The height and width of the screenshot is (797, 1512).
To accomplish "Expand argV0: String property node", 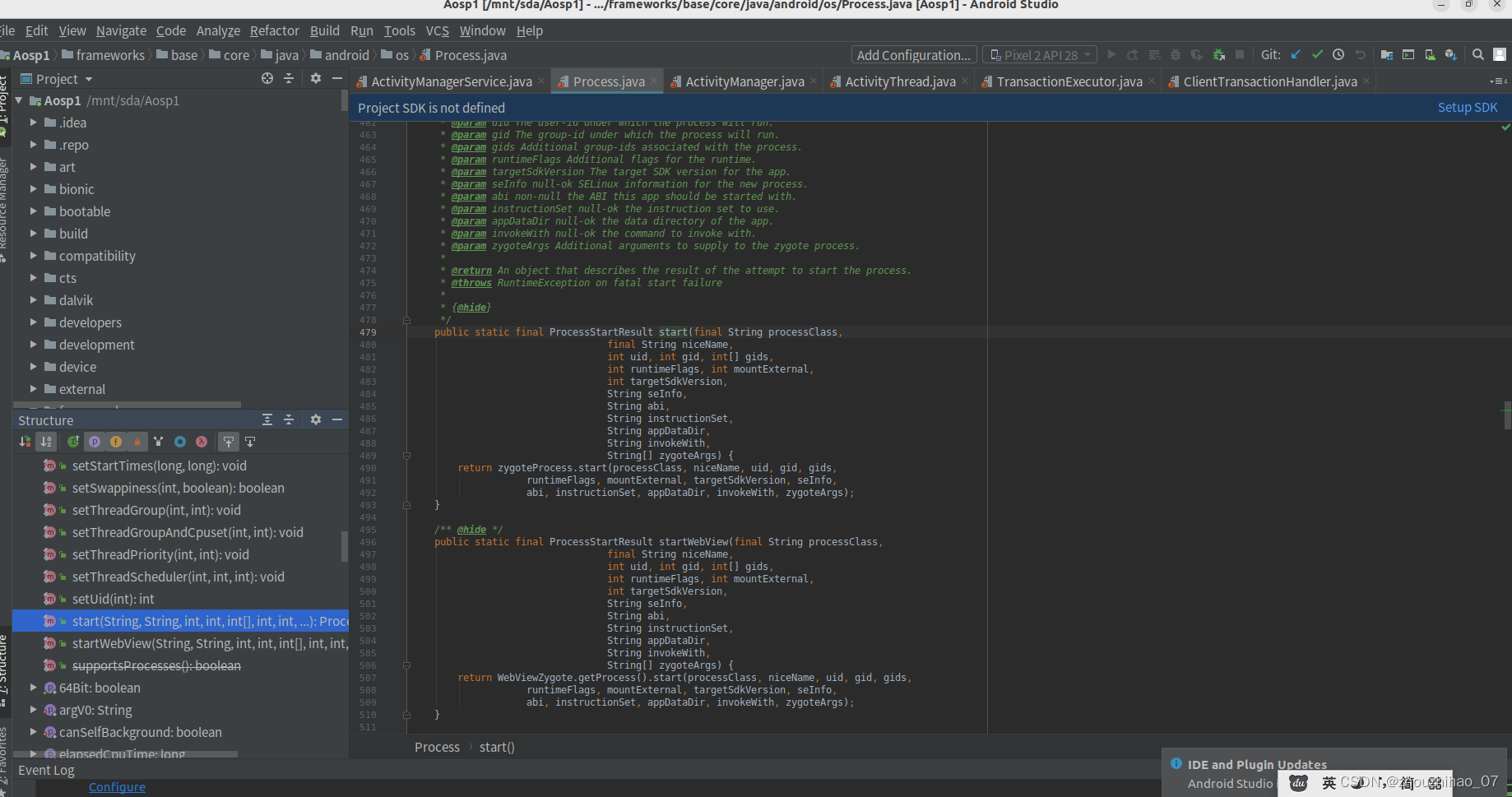I will tap(34, 709).
